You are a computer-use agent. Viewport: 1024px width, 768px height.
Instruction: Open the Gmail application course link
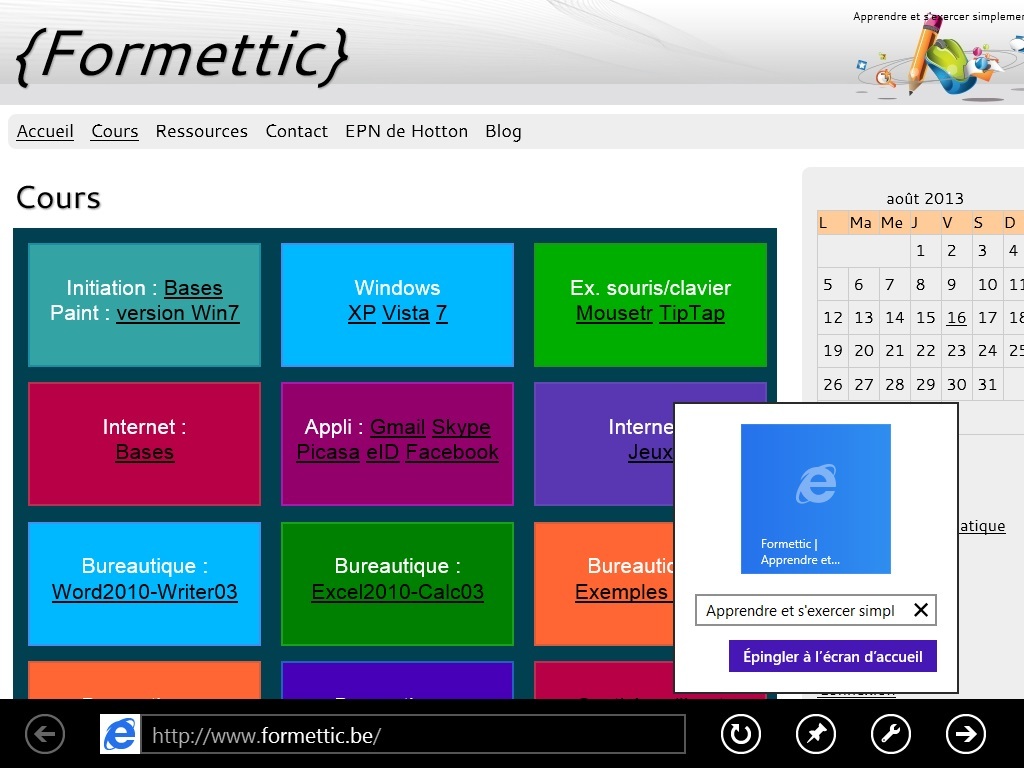click(x=398, y=427)
